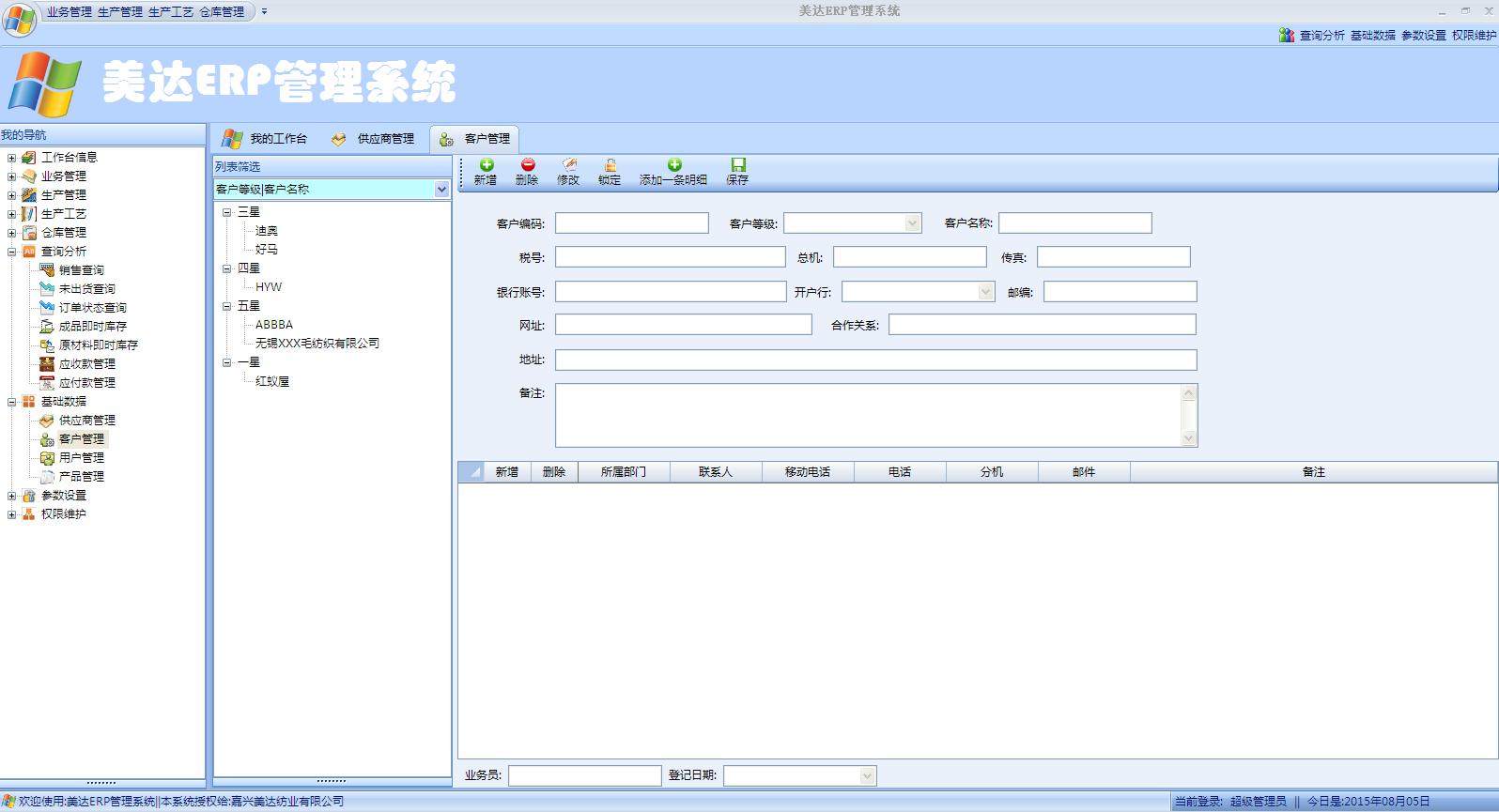1499x812 pixels.
Task: Click 删除 column header in detail grid
Action: coord(554,472)
